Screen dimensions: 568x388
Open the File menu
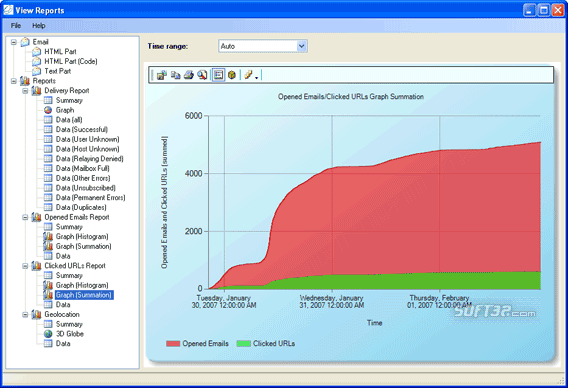click(x=16, y=26)
